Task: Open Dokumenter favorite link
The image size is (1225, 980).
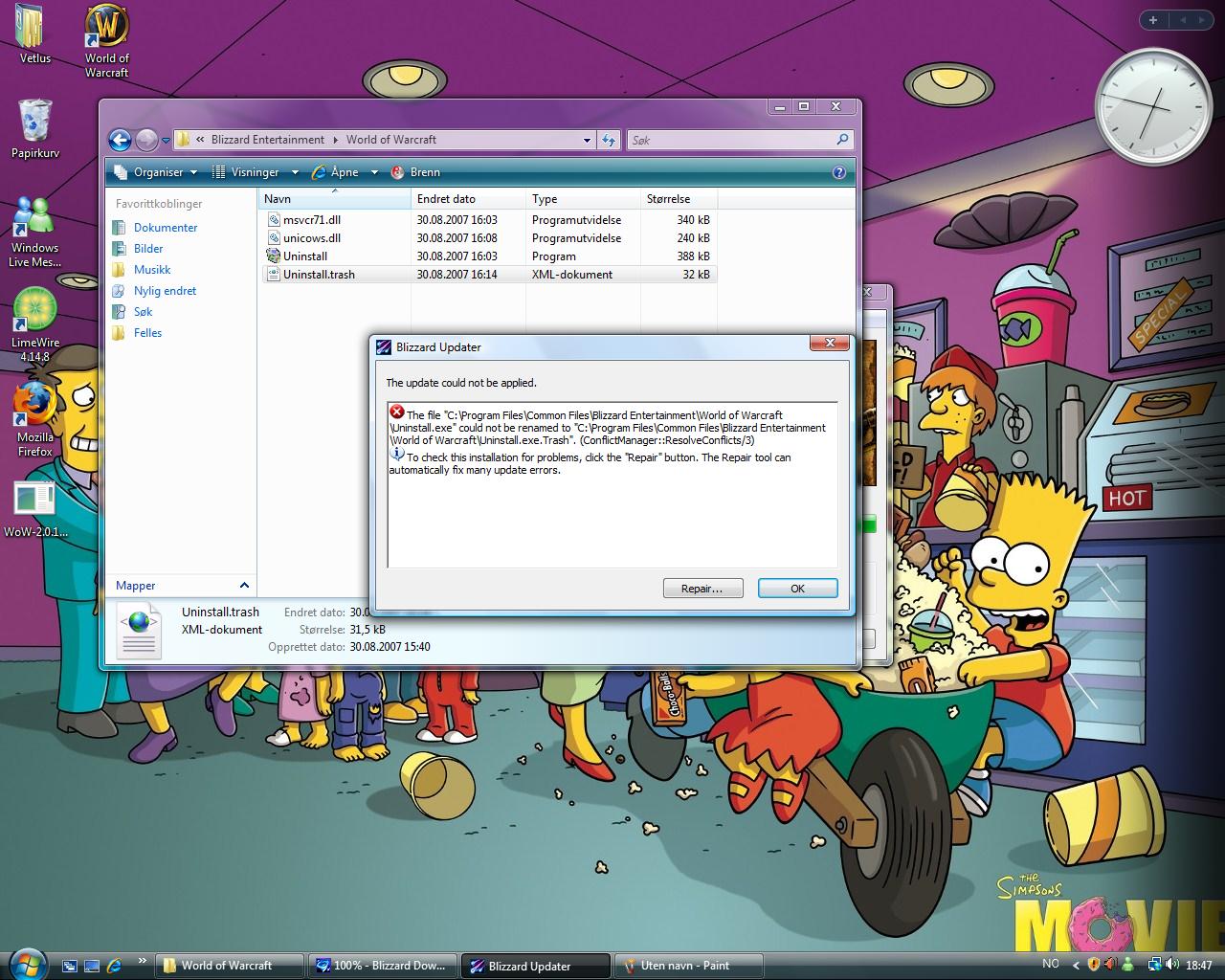Action: point(166,228)
